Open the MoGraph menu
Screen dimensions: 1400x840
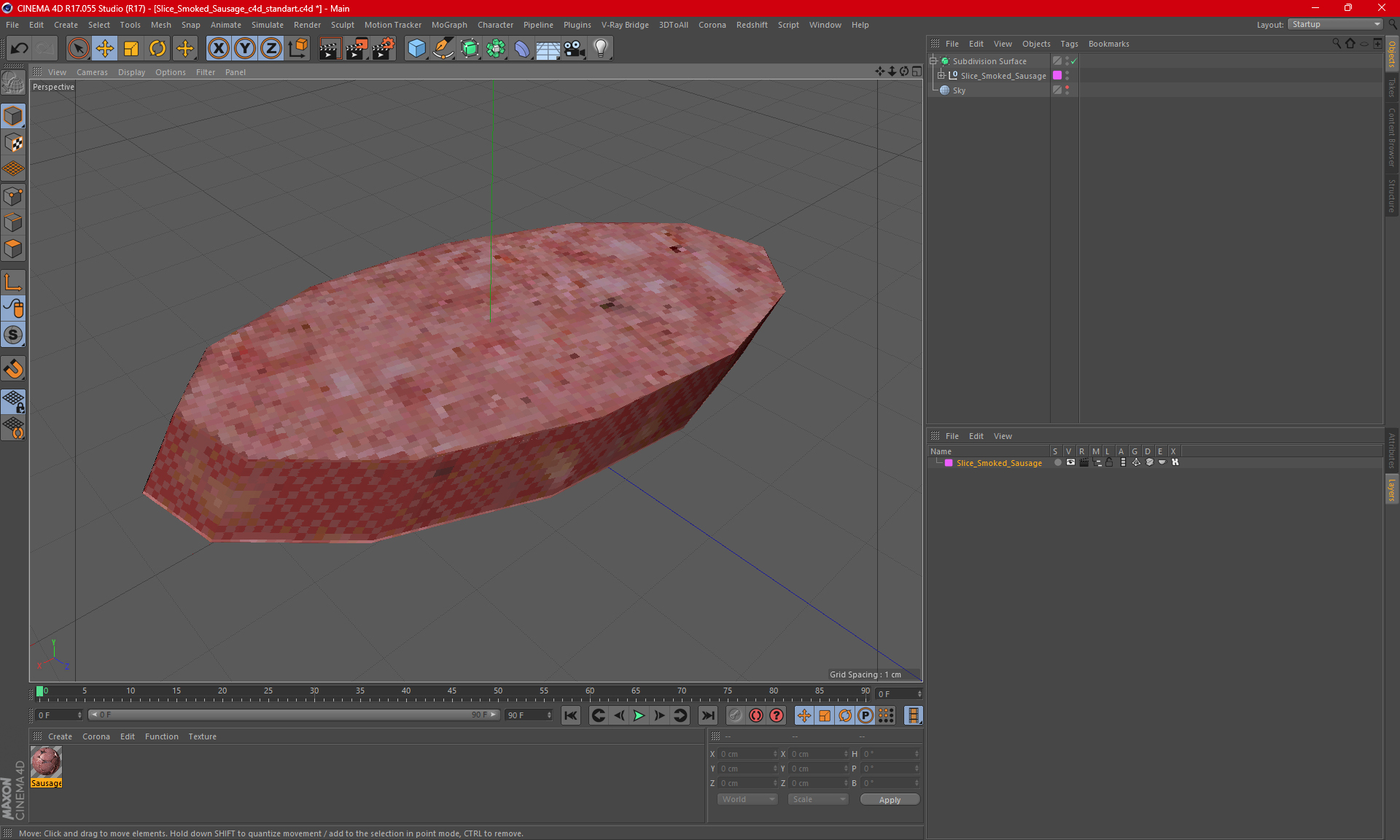tap(449, 25)
